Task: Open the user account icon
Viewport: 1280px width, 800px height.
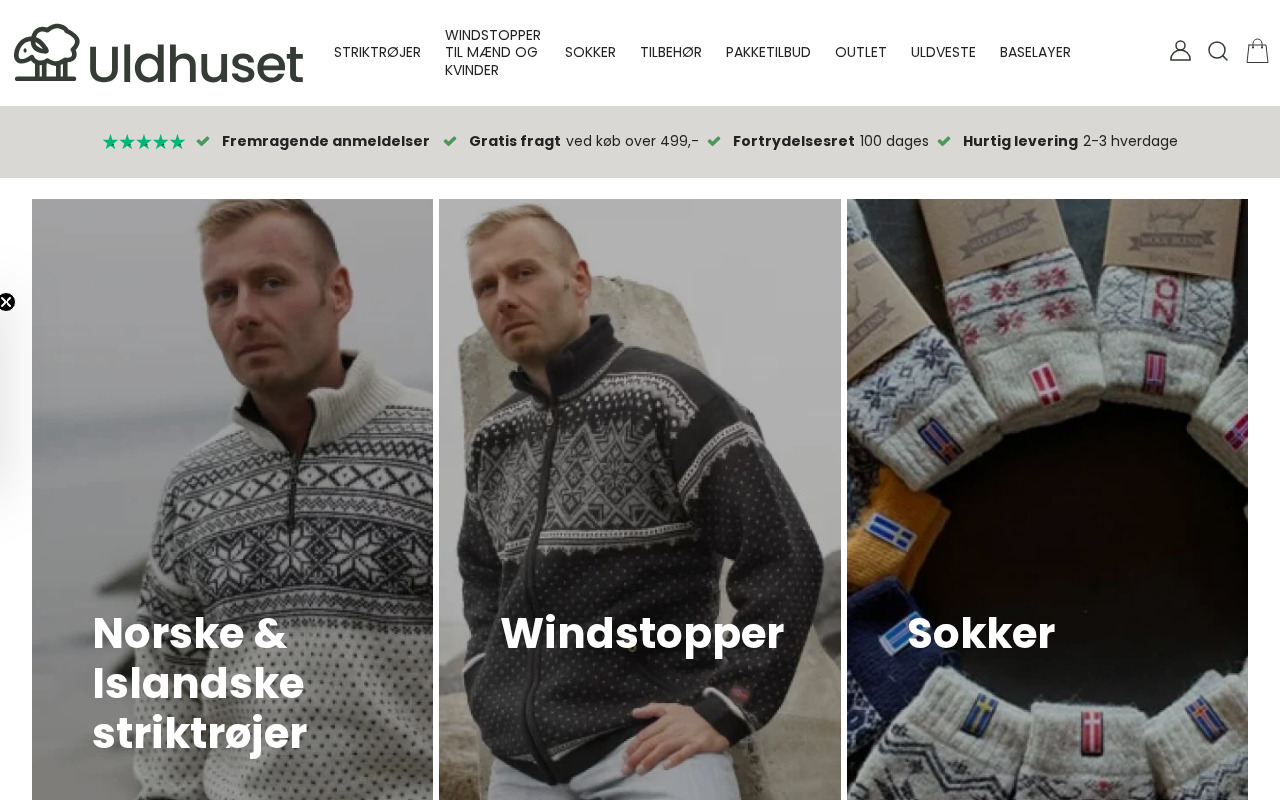Action: [x=1180, y=51]
